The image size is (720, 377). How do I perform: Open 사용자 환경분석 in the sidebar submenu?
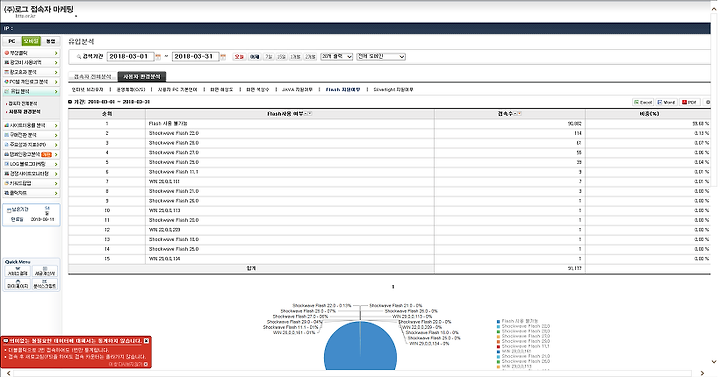(x=25, y=112)
